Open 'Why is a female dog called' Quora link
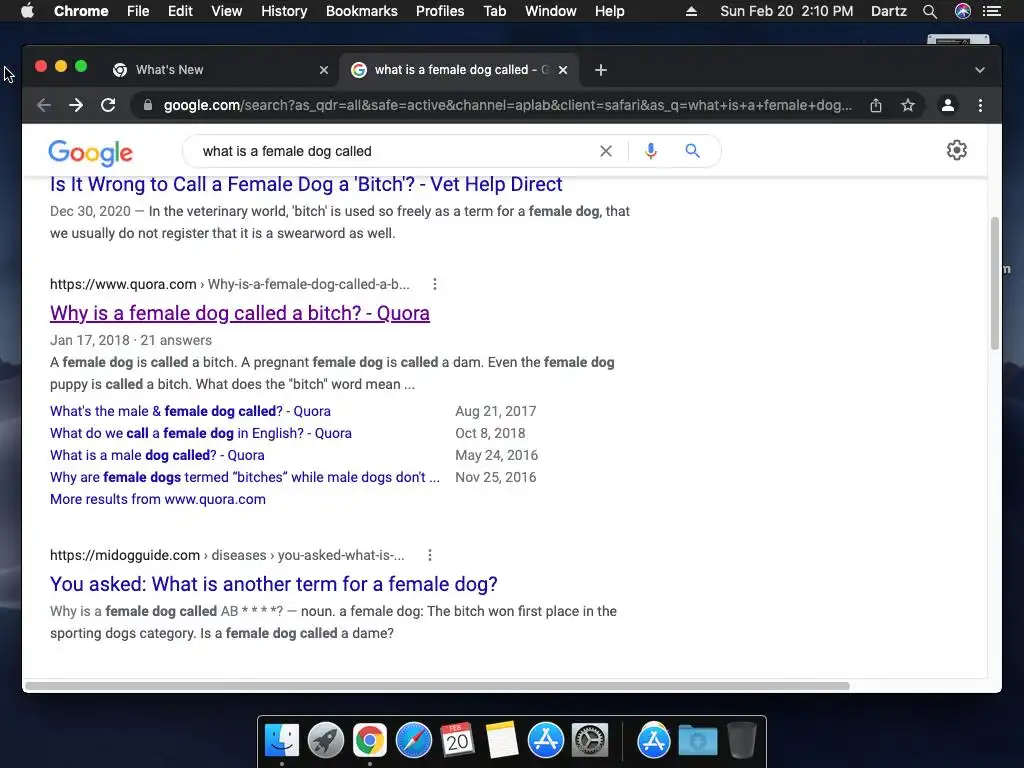1024x768 pixels. click(240, 313)
